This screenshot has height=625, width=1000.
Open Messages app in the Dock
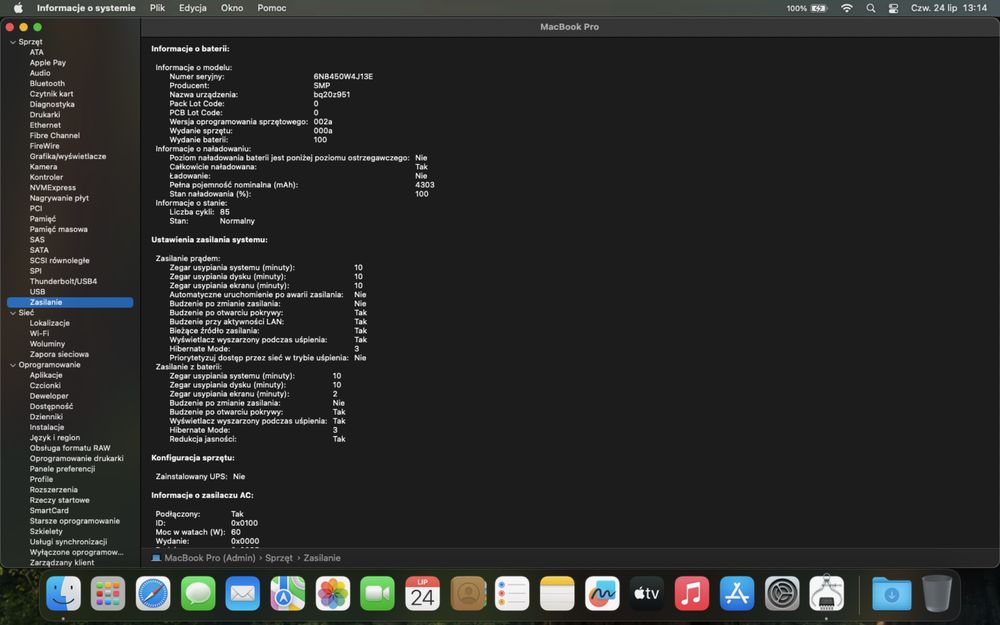tap(198, 594)
